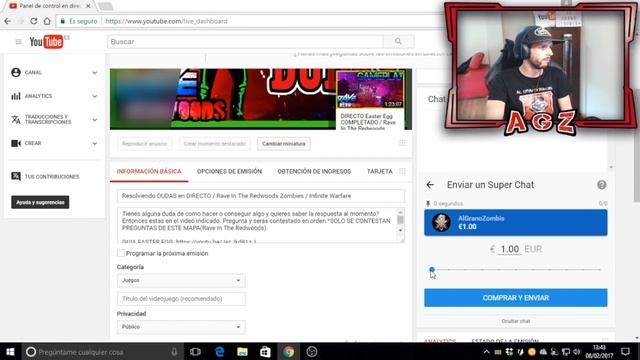The width and height of the screenshot is (640, 360).
Task: Open File Explorer from the taskbar
Action: coord(242,352)
